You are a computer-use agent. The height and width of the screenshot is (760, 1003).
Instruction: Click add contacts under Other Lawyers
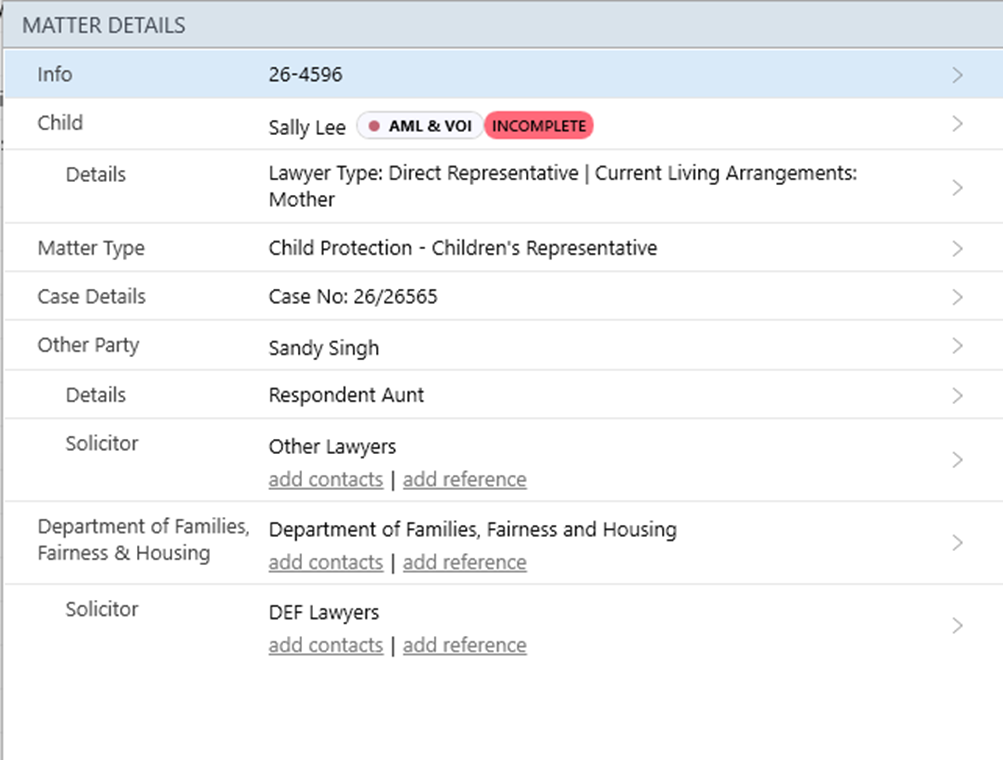(x=325, y=480)
